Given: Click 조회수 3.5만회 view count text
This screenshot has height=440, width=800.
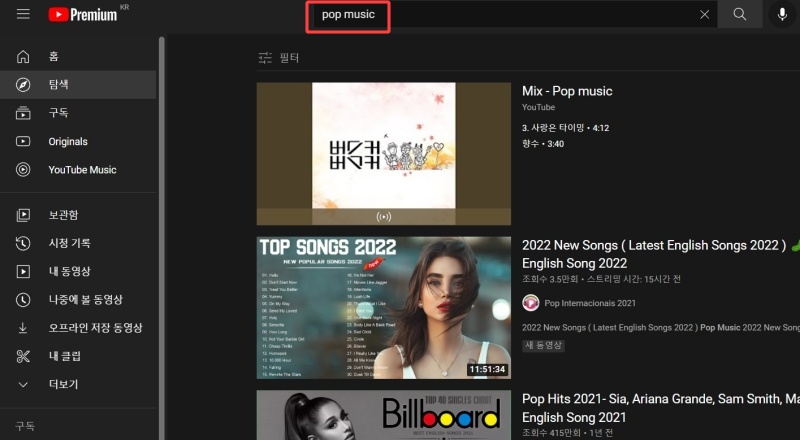Looking at the screenshot, I should 550,279.
